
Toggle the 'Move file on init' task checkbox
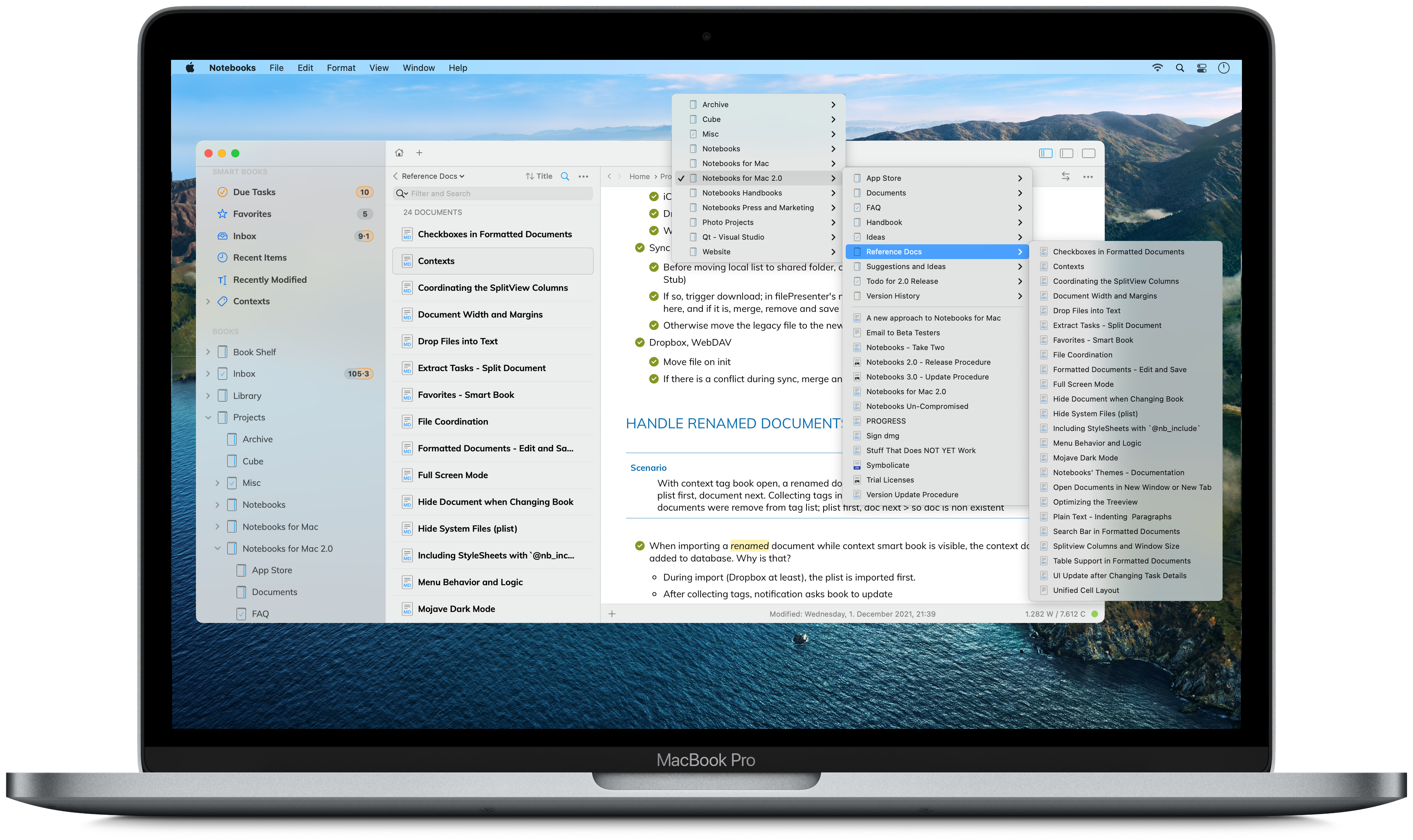coord(654,362)
